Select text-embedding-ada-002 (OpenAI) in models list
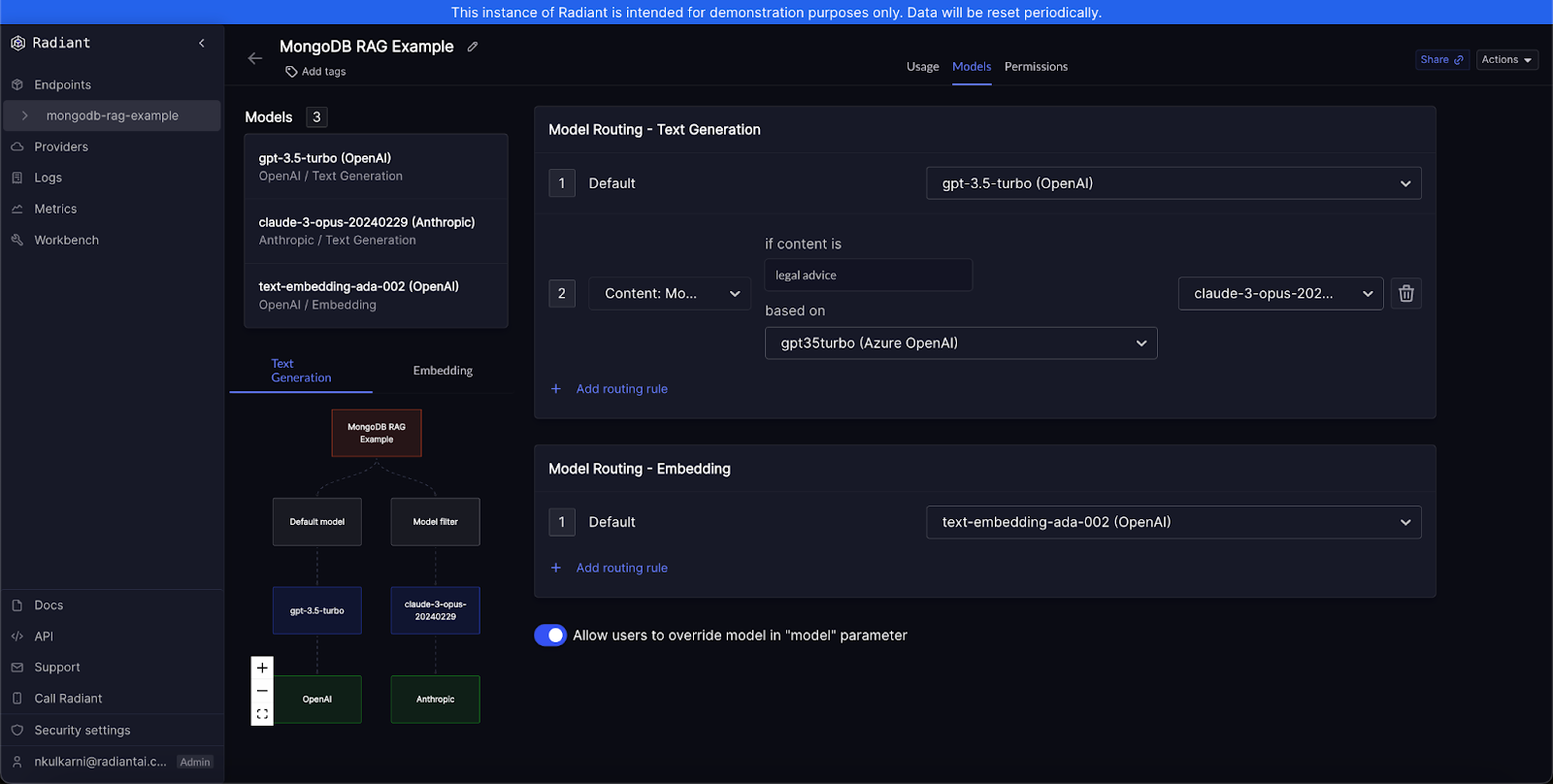 376,296
